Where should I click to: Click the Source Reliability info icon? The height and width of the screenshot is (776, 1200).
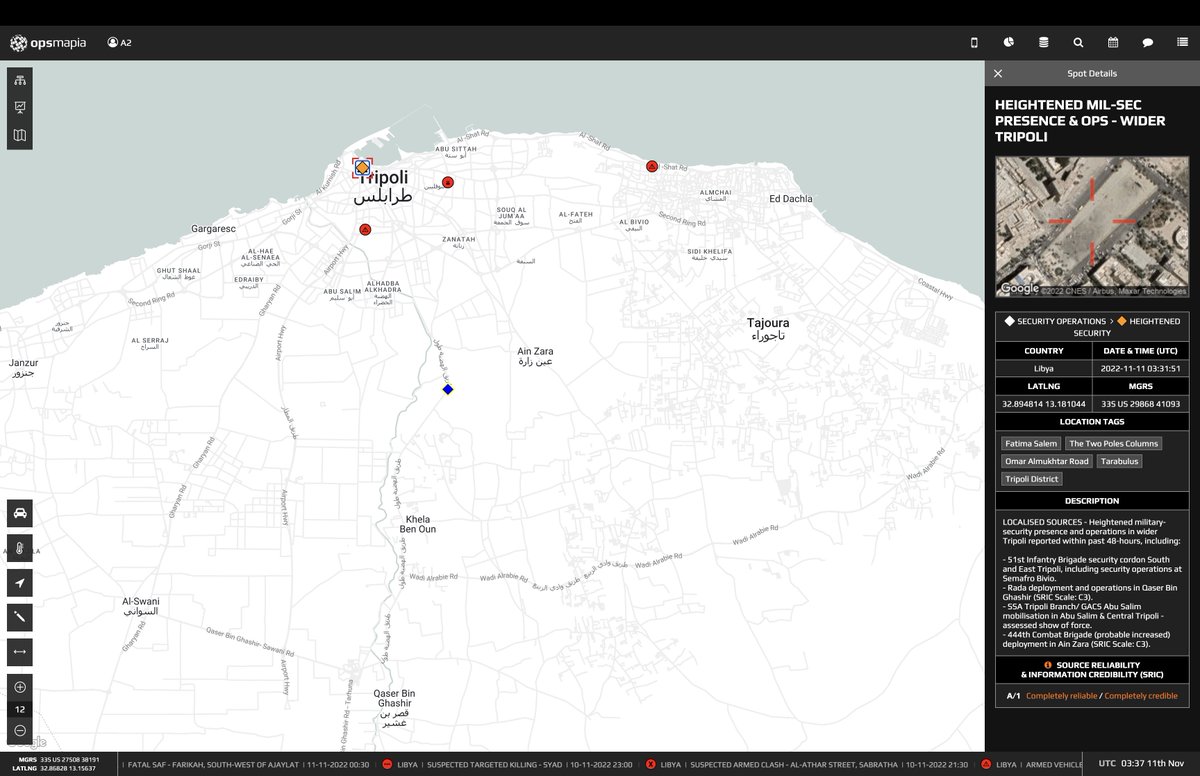1047,664
